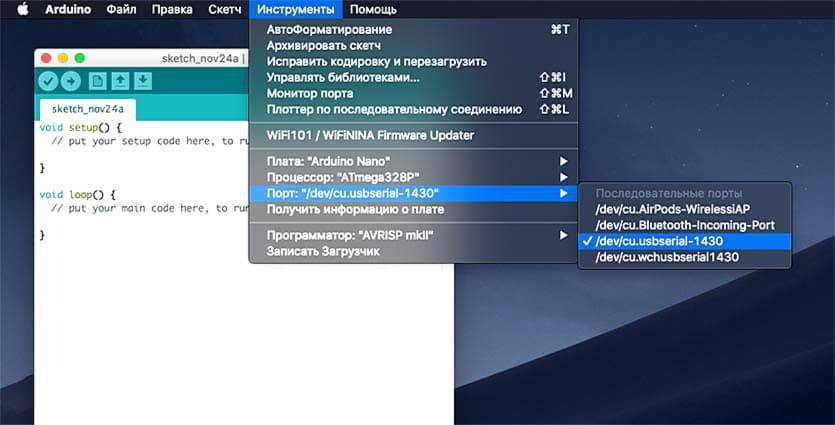
Task: Click the Upload arrow toolbar icon
Action: 71,81
